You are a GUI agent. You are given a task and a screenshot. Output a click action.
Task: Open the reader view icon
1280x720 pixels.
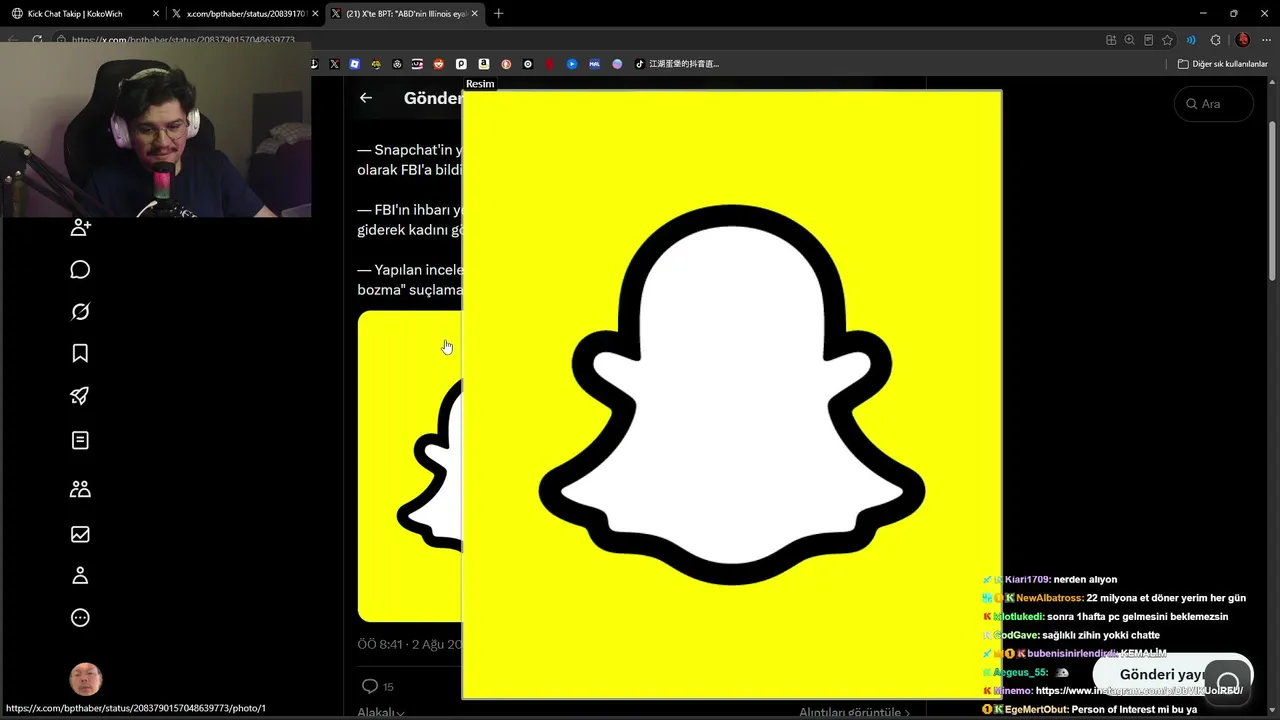pos(1148,40)
